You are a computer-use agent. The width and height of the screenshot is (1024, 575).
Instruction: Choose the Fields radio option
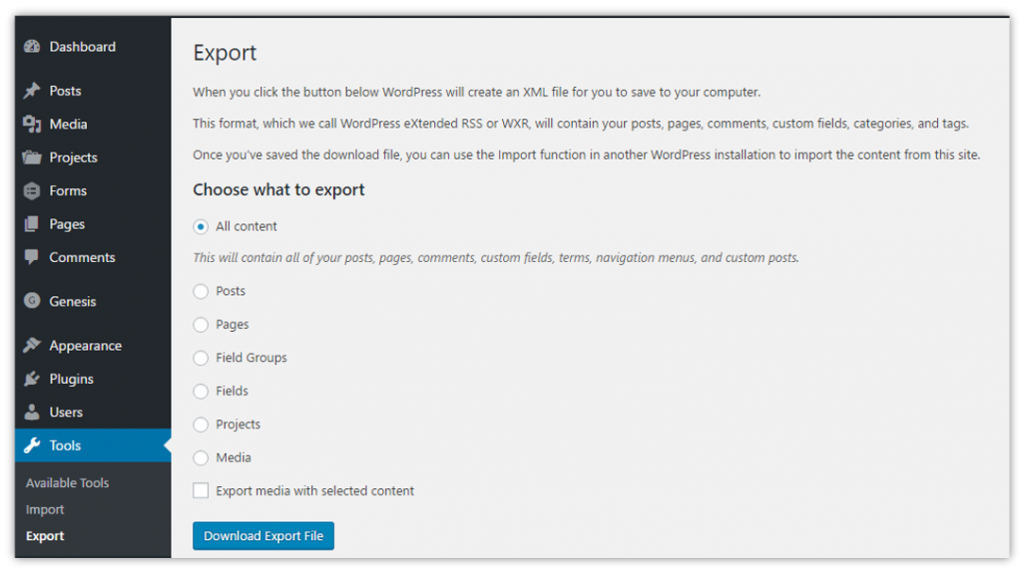click(200, 391)
